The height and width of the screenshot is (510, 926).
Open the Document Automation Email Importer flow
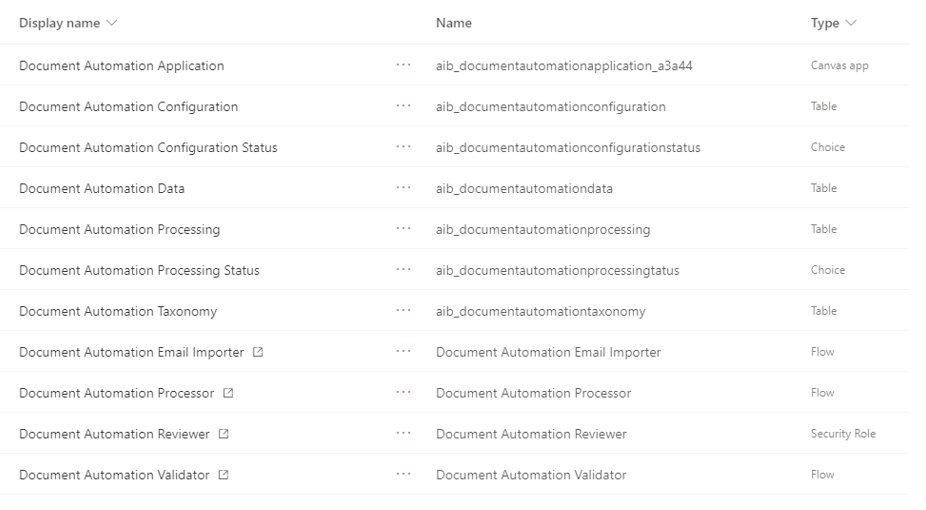pos(131,352)
